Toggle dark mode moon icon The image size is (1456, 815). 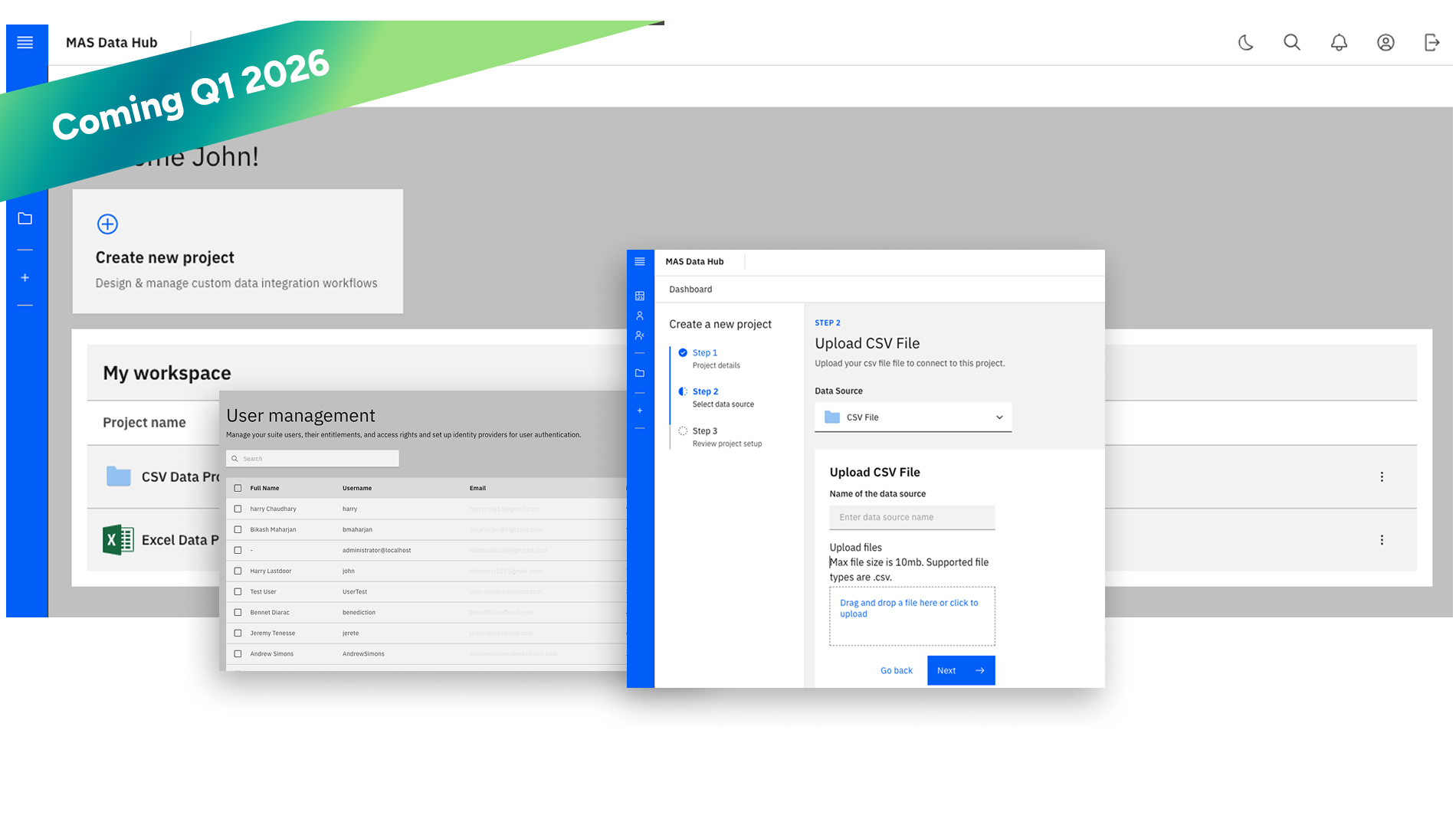[1245, 43]
